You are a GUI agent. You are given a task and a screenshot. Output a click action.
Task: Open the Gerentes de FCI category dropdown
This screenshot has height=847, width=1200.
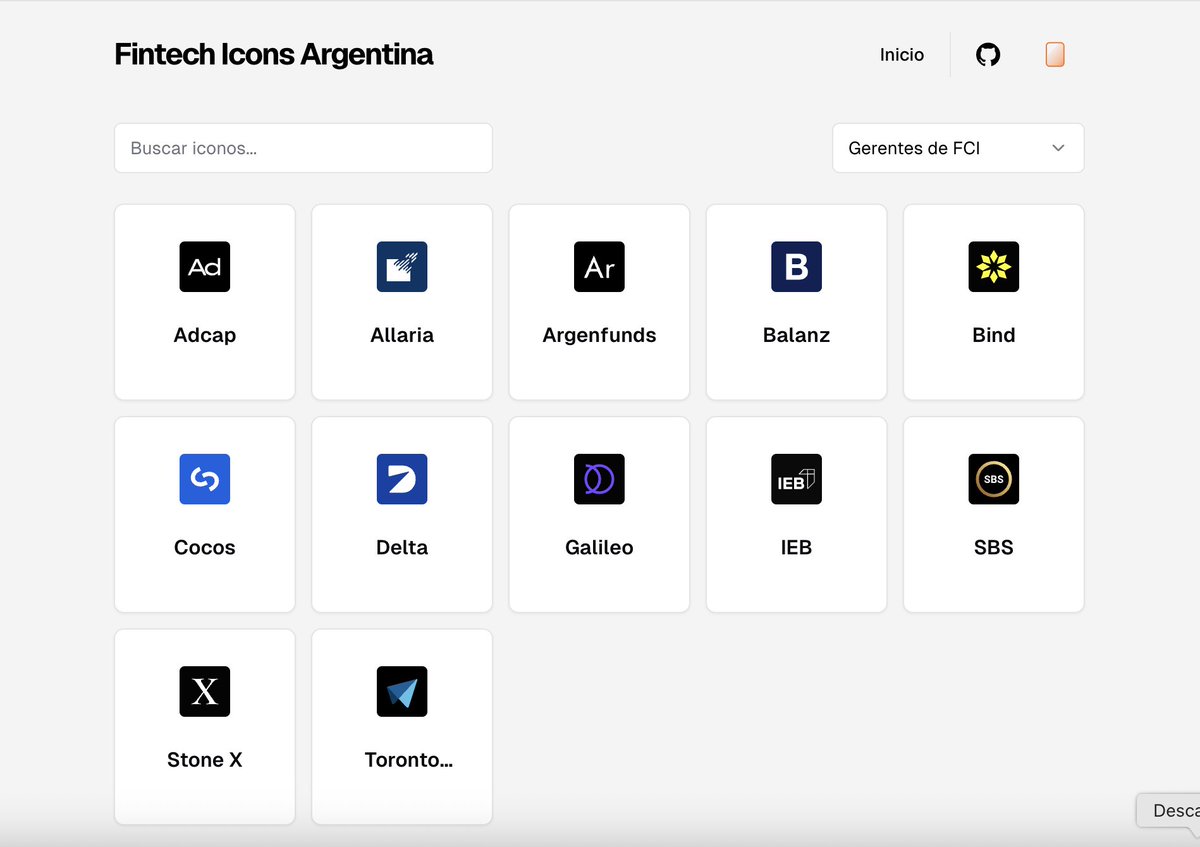tap(958, 148)
